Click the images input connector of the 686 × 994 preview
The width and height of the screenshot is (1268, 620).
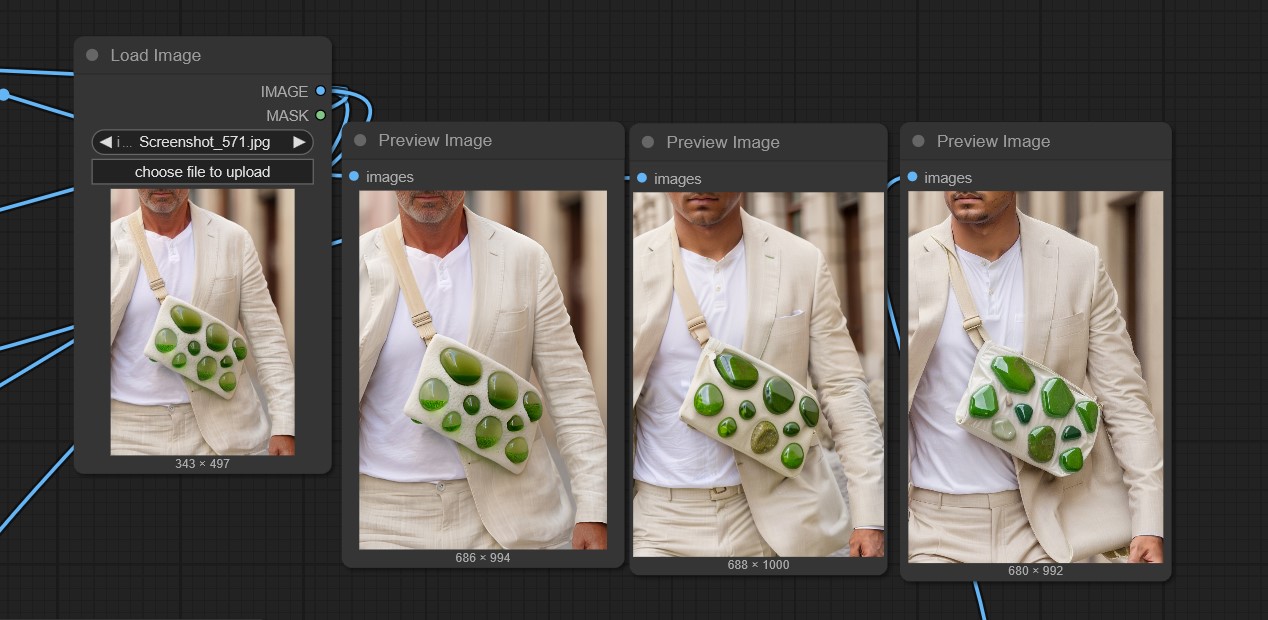[x=354, y=176]
